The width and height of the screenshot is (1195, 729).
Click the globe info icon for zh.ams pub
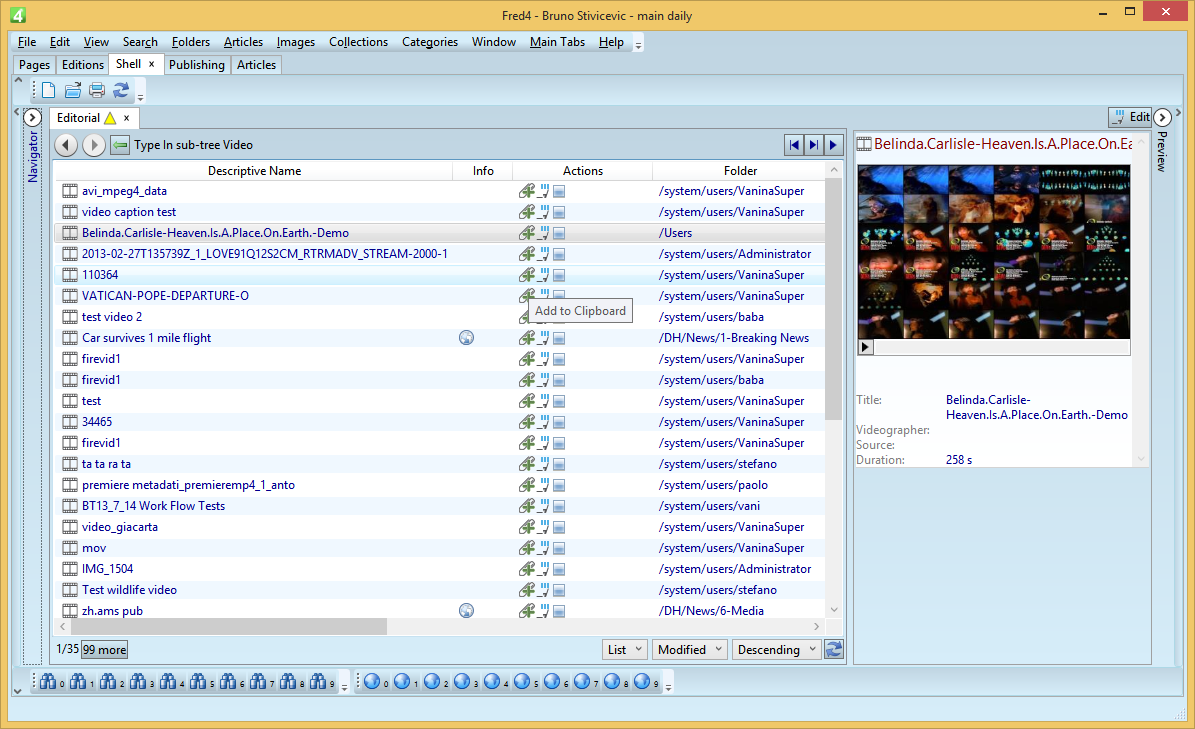(466, 610)
